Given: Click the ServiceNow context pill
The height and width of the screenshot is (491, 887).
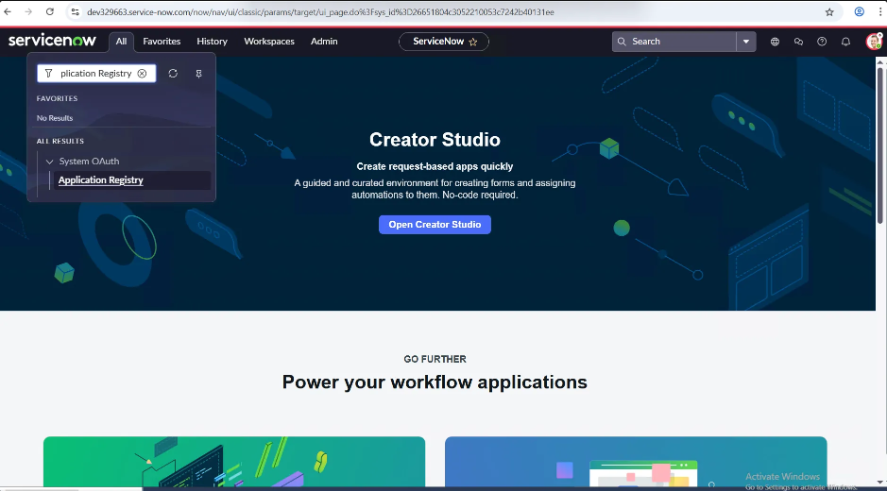Looking at the screenshot, I should 444,41.
